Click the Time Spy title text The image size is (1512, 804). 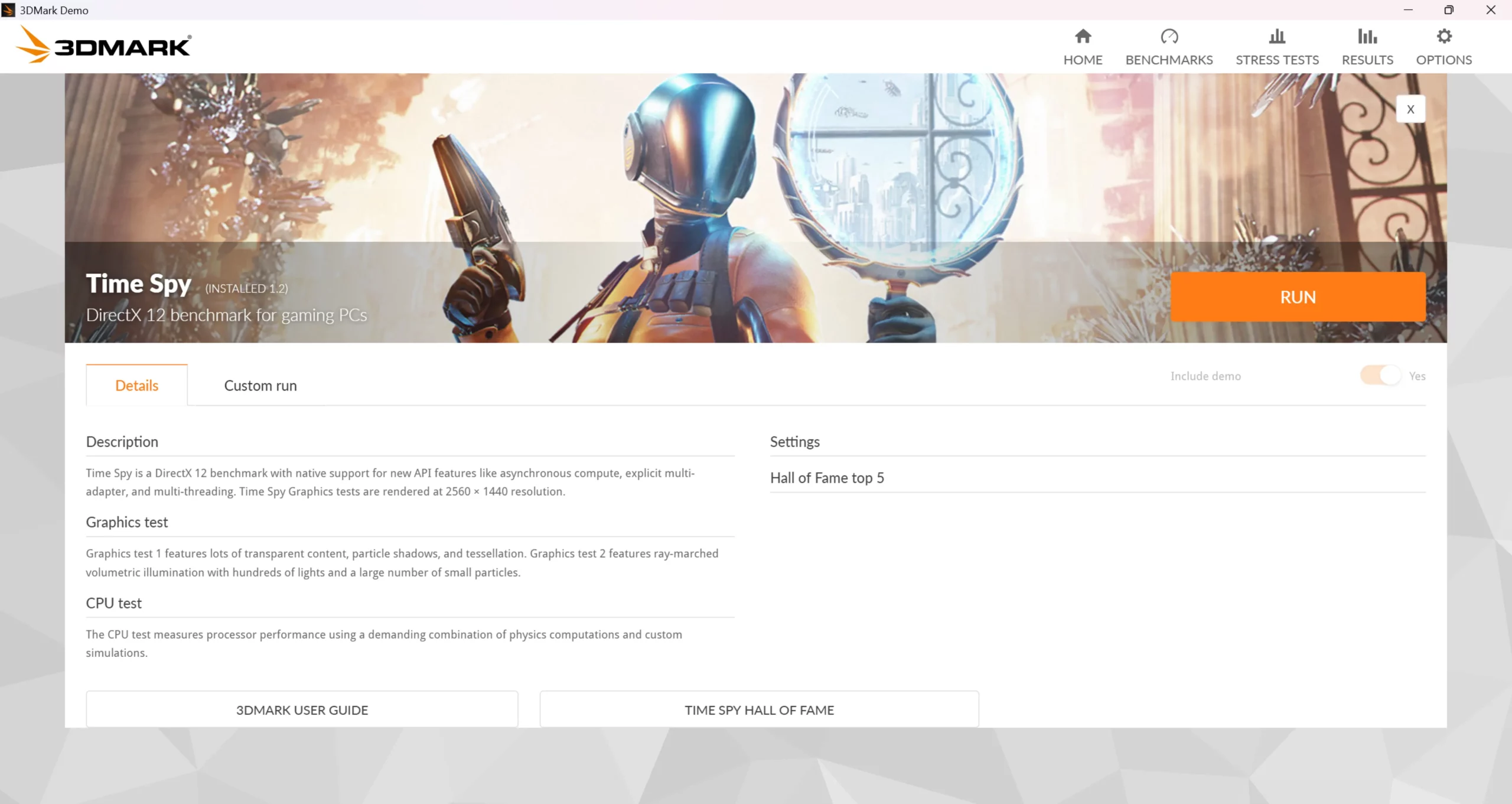tap(139, 284)
